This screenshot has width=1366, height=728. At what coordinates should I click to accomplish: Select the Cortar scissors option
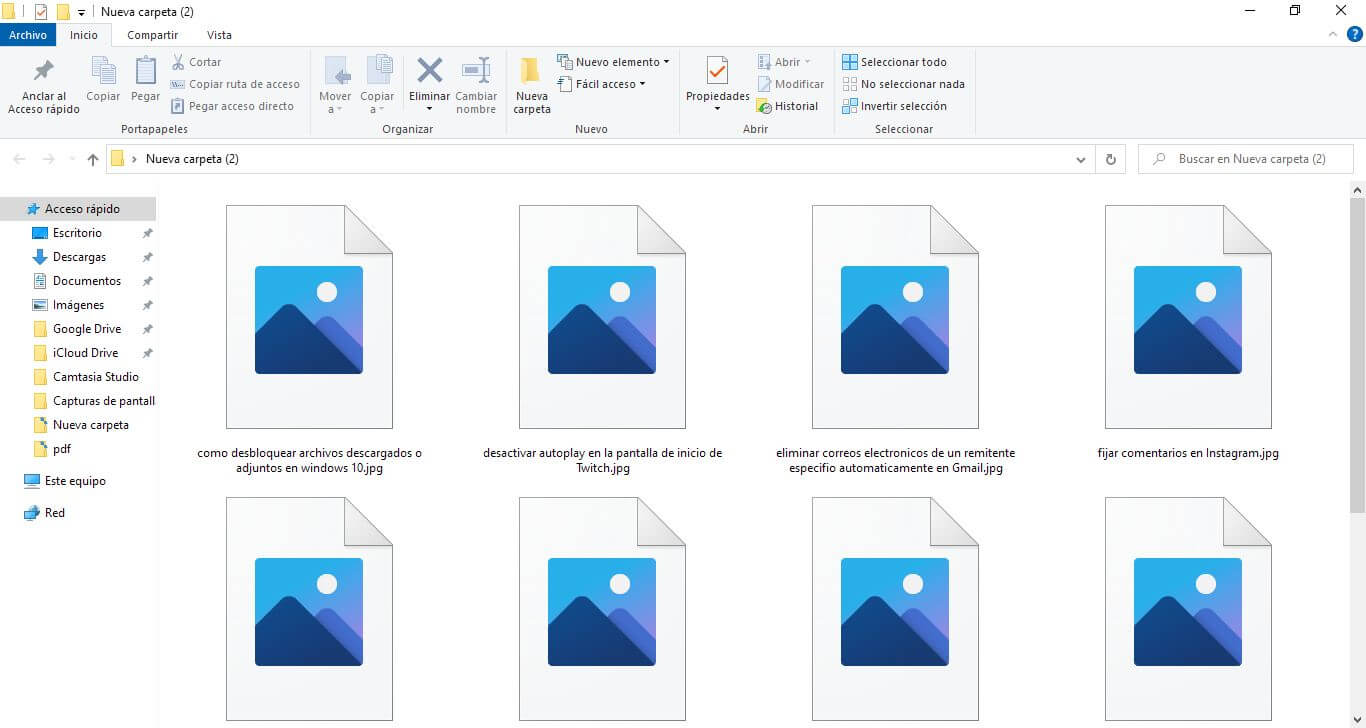[x=196, y=62]
